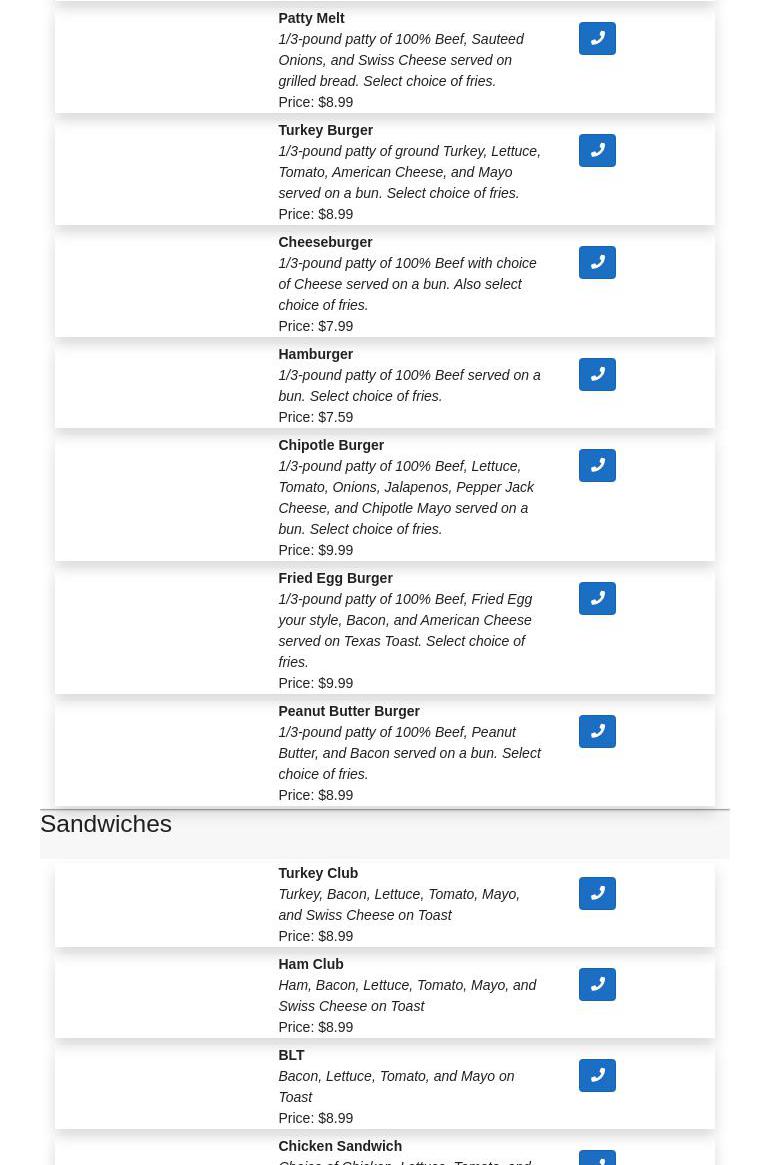Select the Patty Melt item title
770x1165 pixels.
311,18
